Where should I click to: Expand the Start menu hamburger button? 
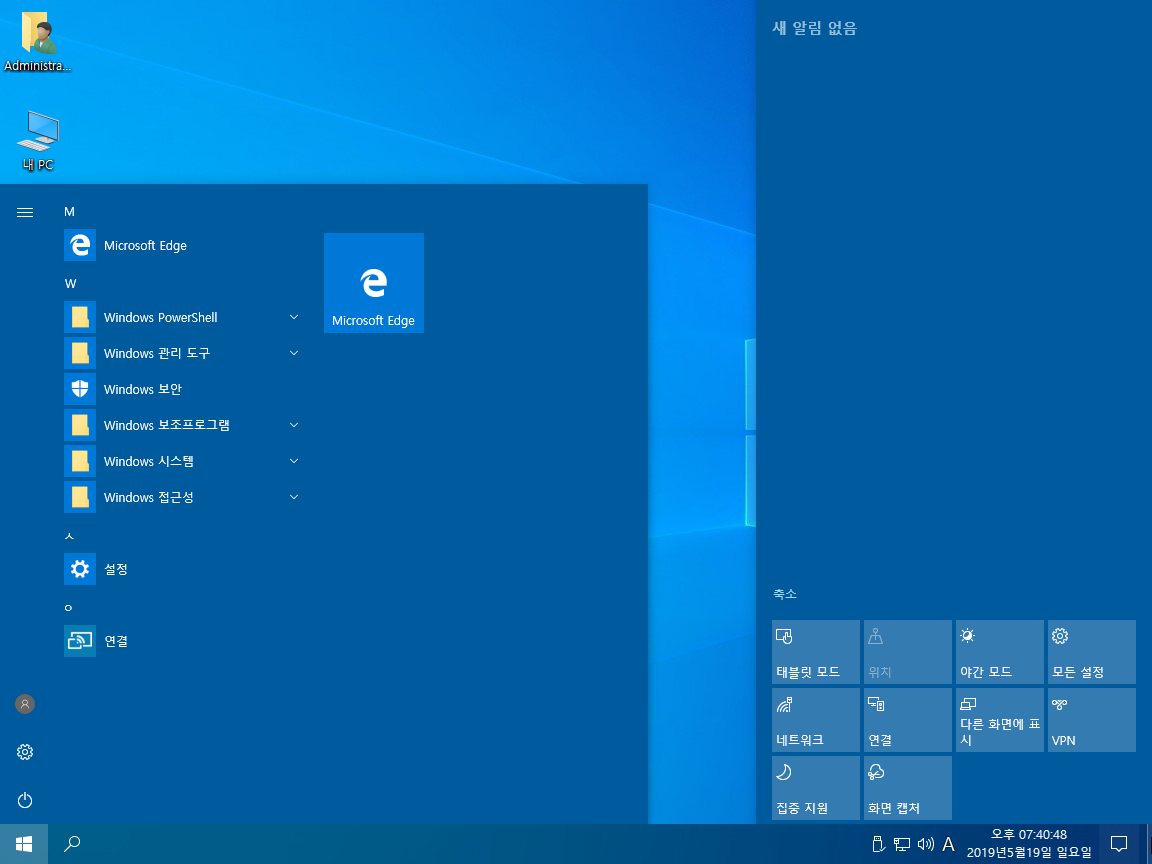[25, 212]
